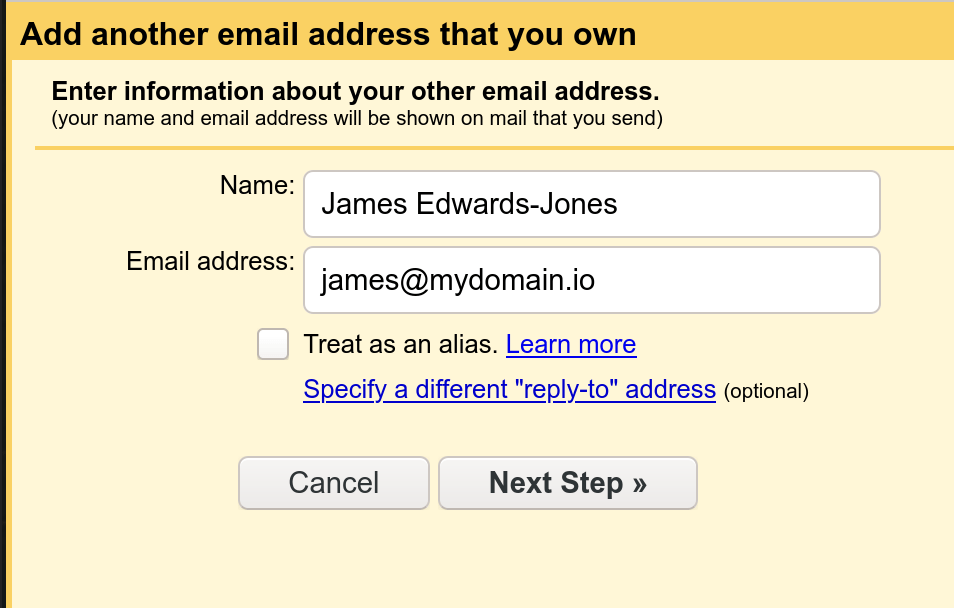Click the "Email address:" field label
This screenshot has height=608, width=954.
click(x=210, y=261)
